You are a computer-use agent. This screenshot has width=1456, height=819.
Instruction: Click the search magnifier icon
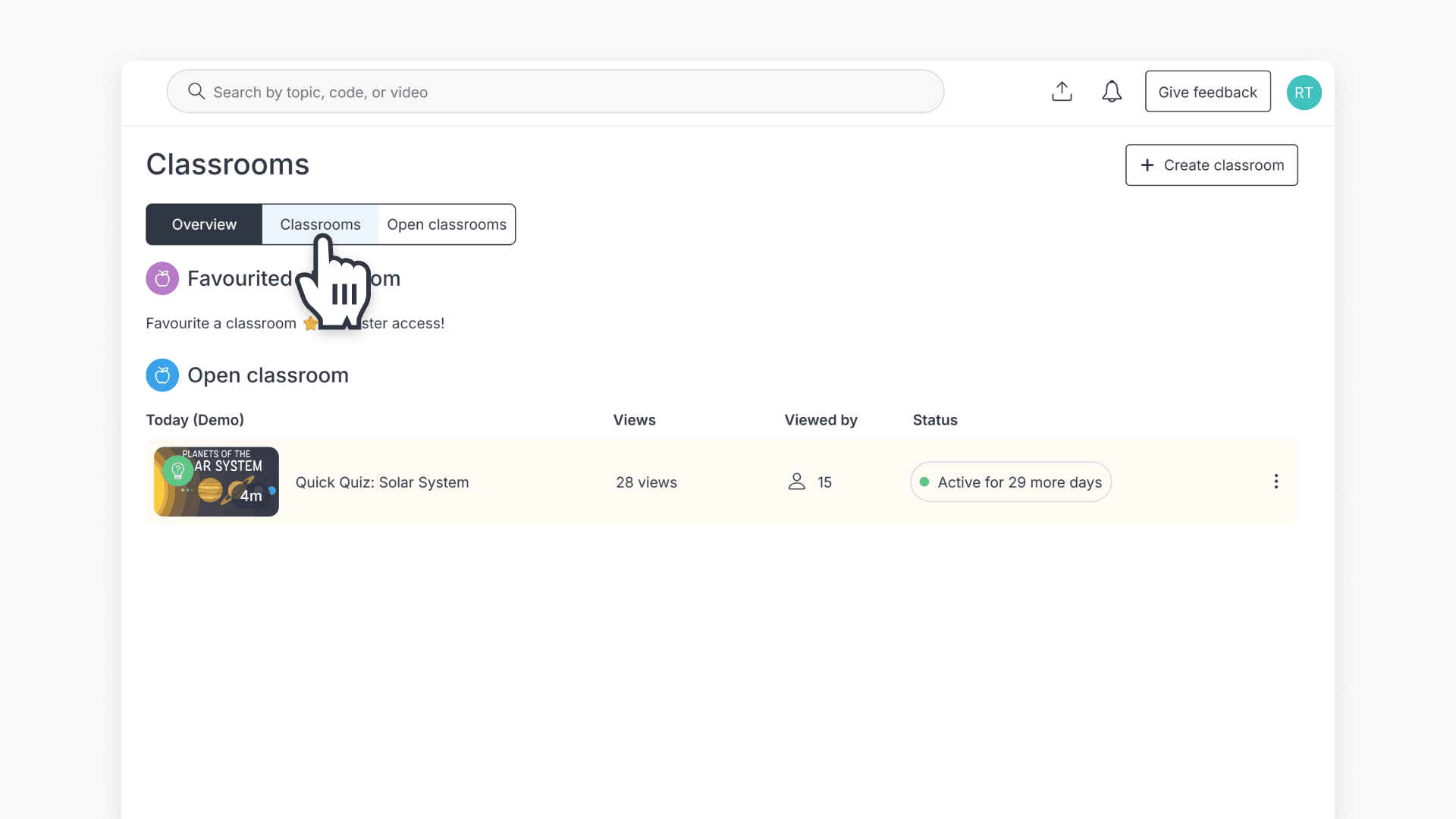point(196,92)
